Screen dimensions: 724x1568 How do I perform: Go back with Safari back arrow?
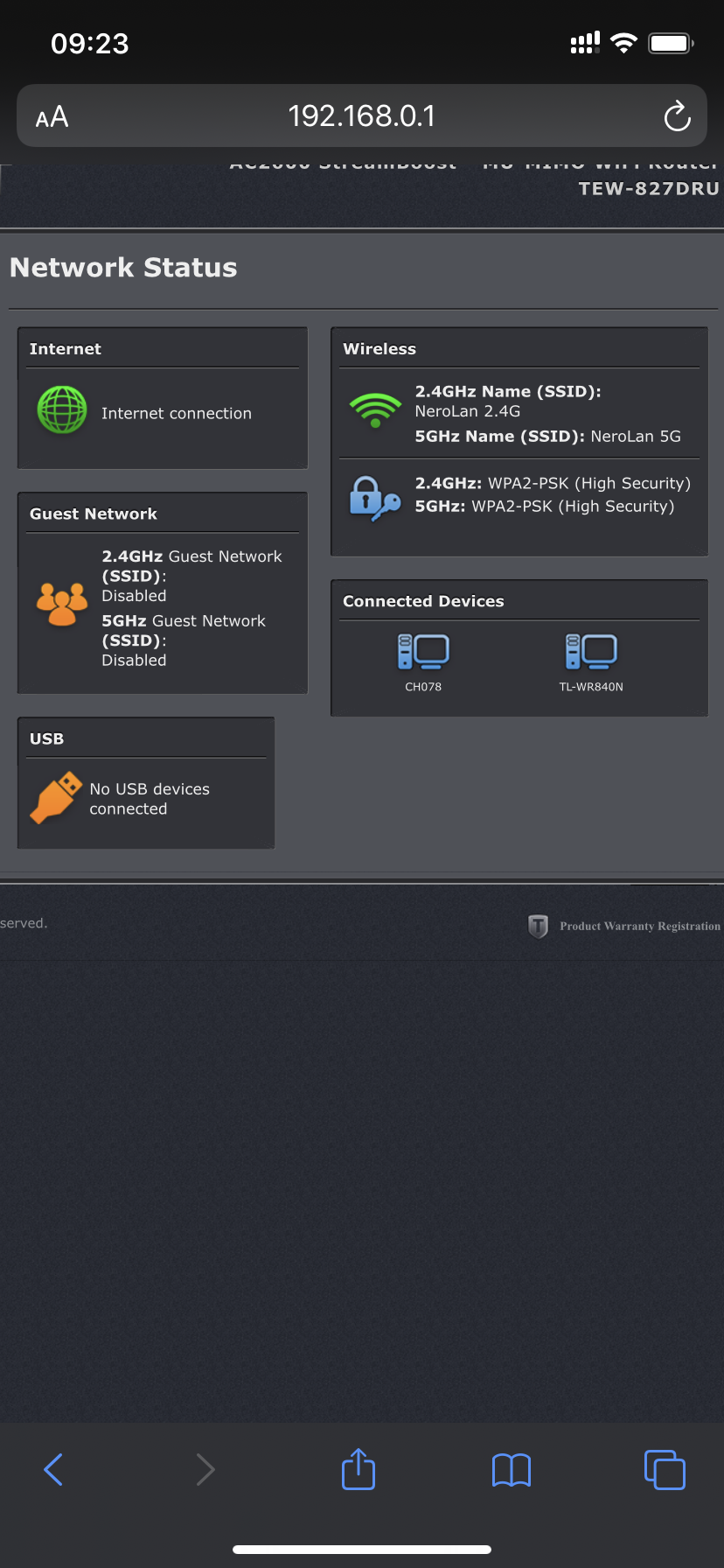53,1470
